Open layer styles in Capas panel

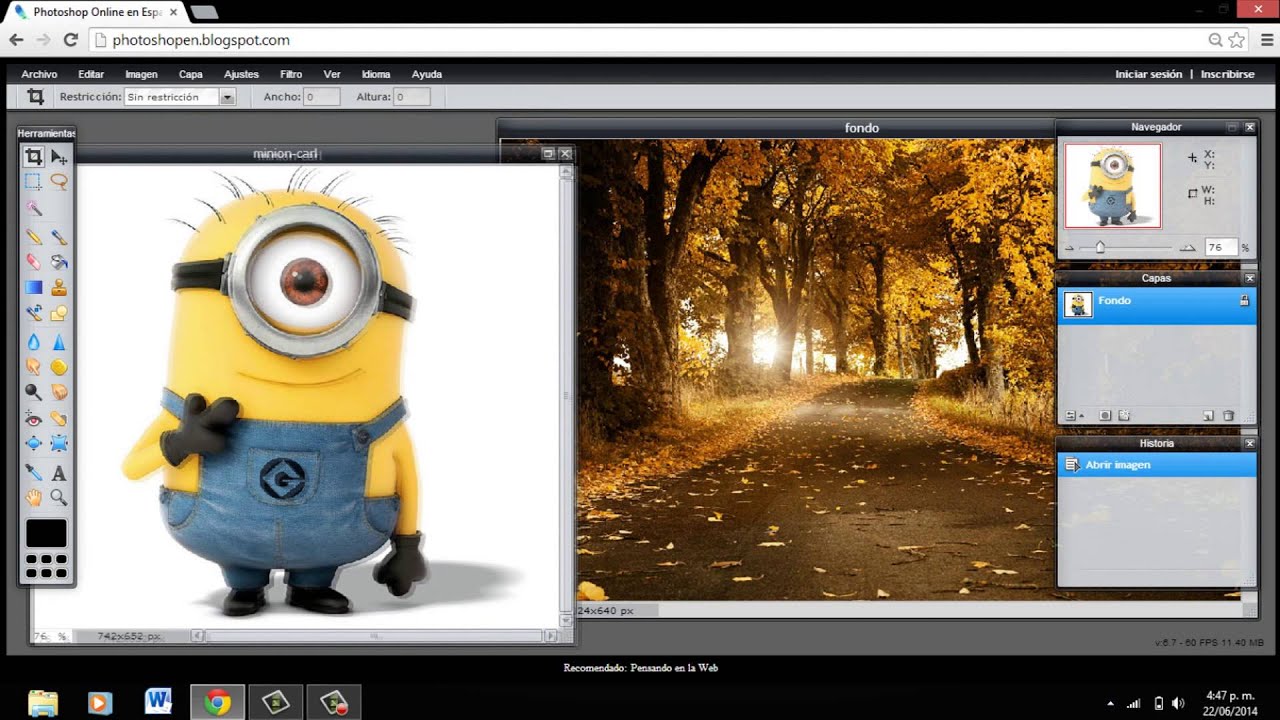1124,415
